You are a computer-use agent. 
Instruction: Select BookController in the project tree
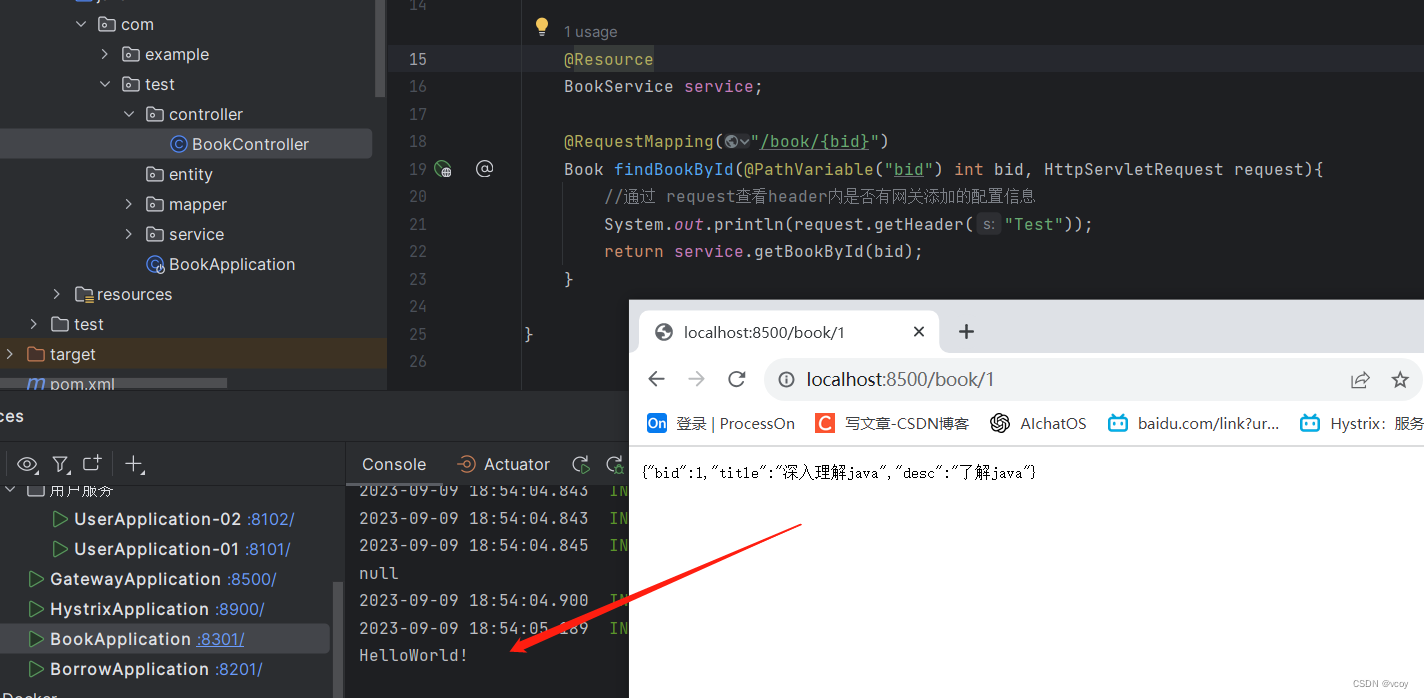pos(250,144)
